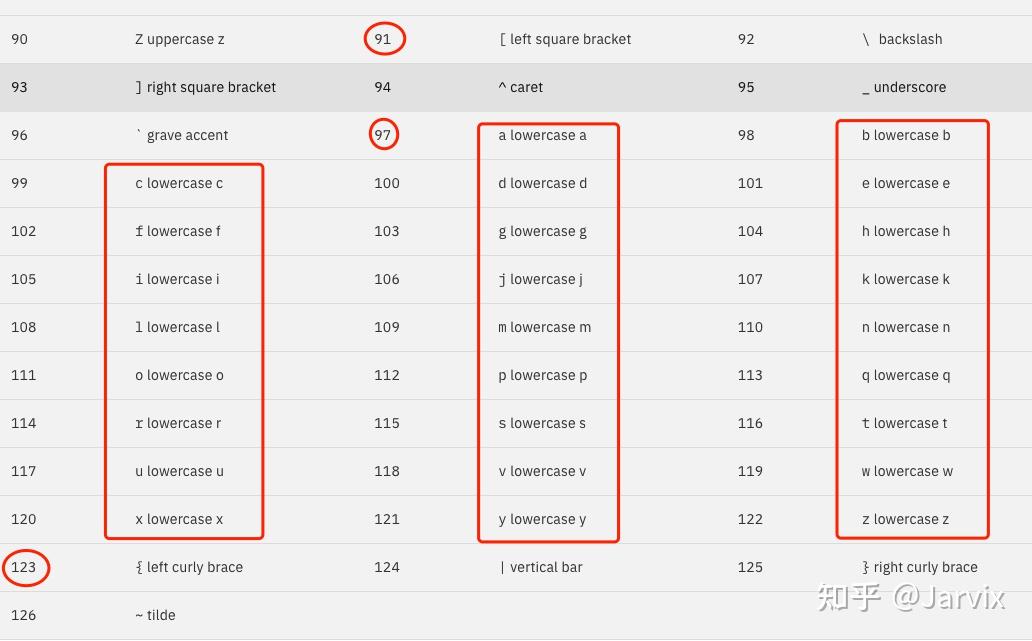Click the '] right square bracket' cell
1032x641 pixels.
click(x=205, y=87)
